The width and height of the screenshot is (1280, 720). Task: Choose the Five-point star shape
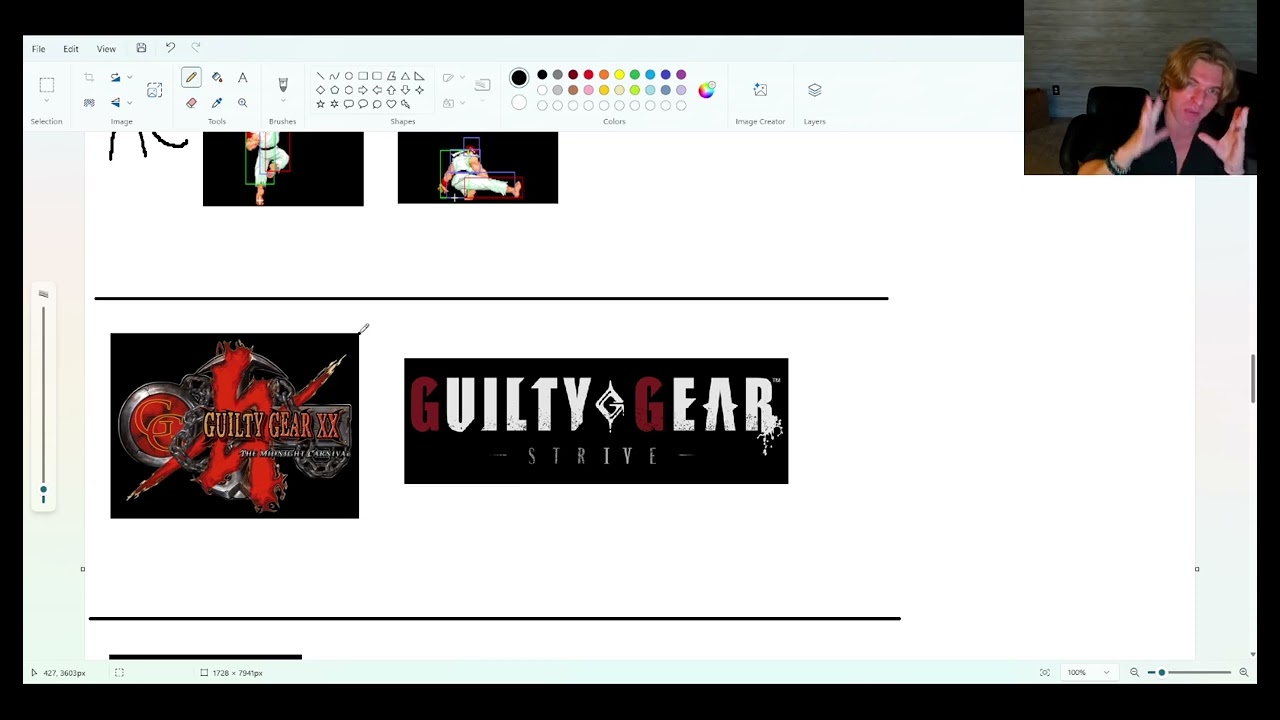[x=320, y=104]
